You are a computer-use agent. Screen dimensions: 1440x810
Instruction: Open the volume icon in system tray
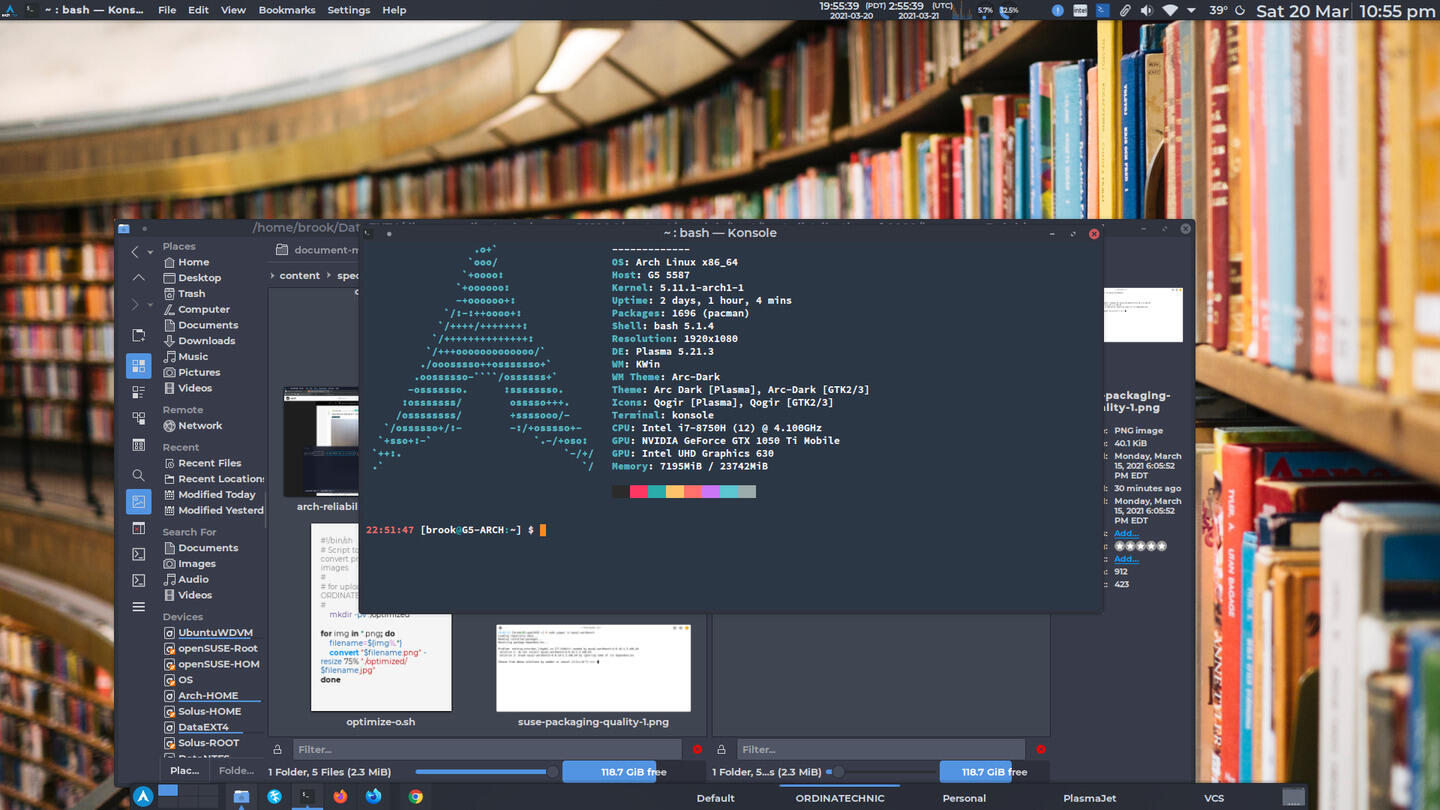(x=1146, y=10)
